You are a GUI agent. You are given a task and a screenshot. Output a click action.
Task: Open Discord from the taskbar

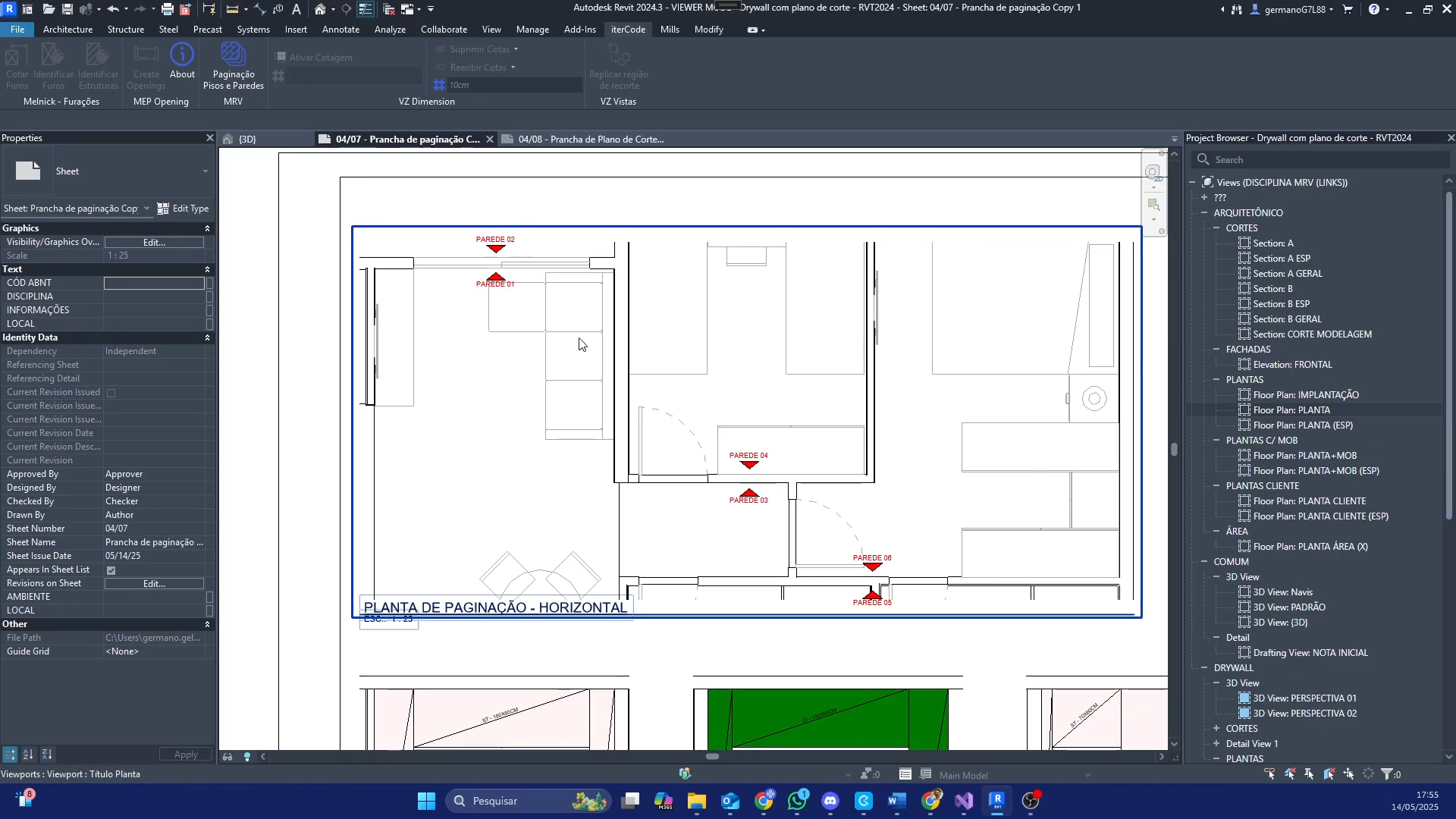(x=830, y=801)
